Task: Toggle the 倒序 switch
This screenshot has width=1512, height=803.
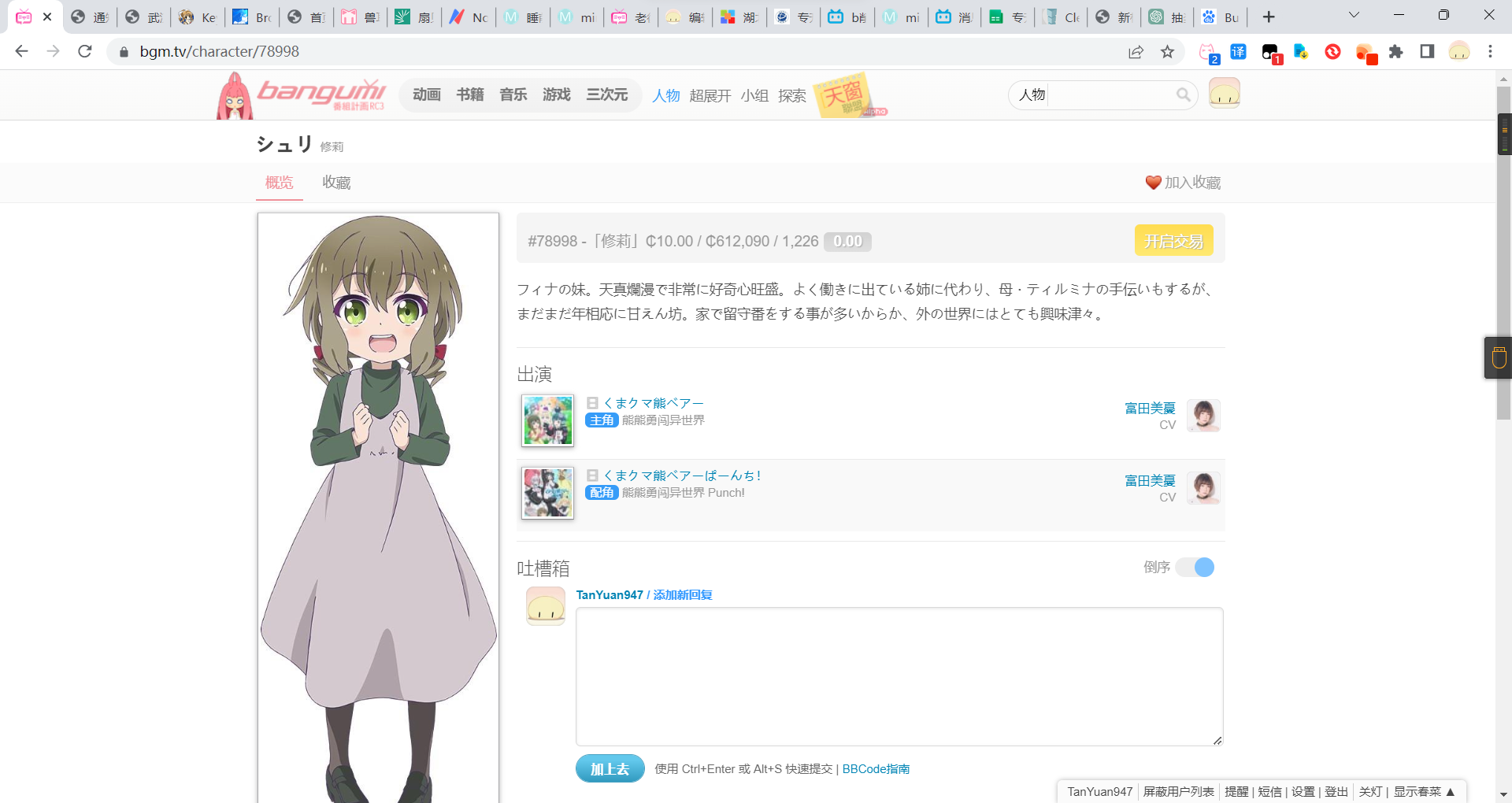Action: pos(1195,568)
